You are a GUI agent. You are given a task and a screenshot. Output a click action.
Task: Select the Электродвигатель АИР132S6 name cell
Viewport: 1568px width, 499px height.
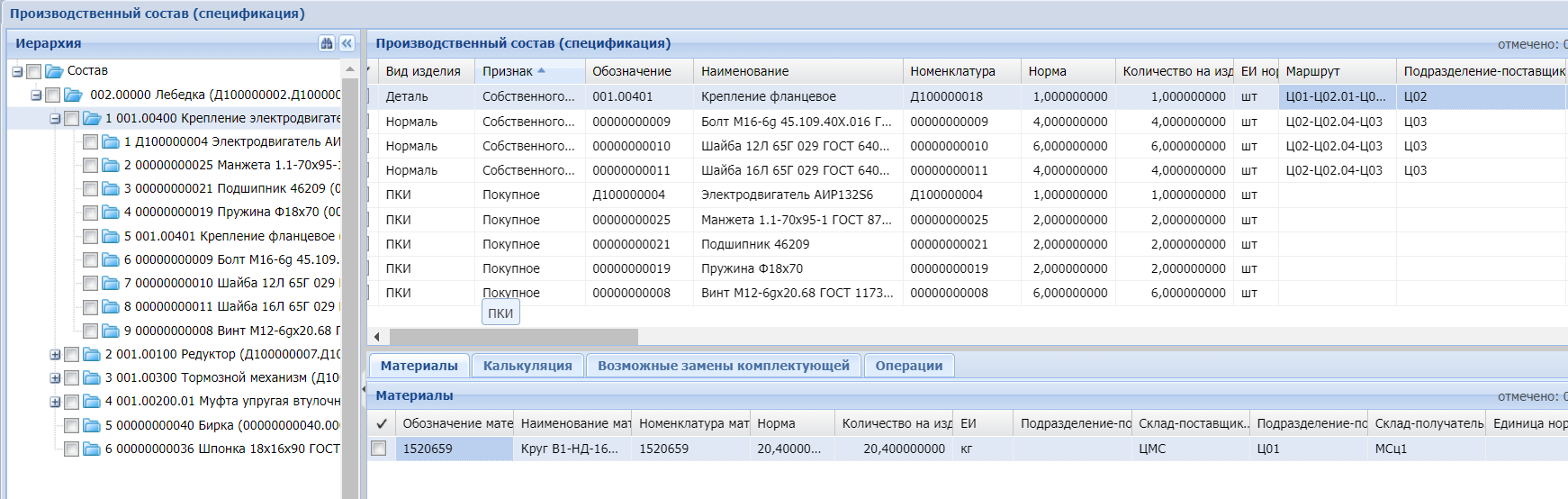787,195
